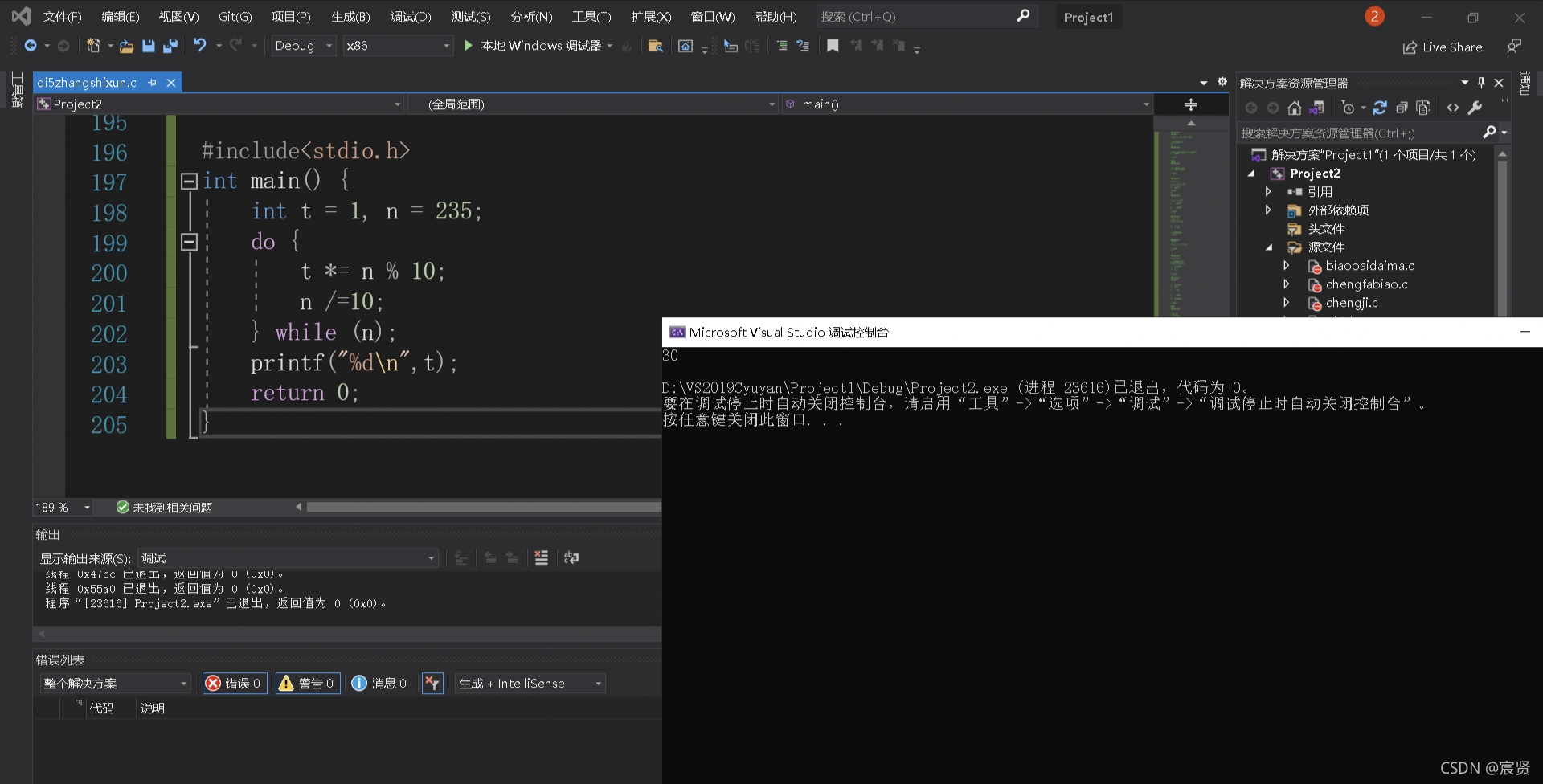
Task: Click the Navigate Backward arrow in main toolbar
Action: click(x=31, y=46)
